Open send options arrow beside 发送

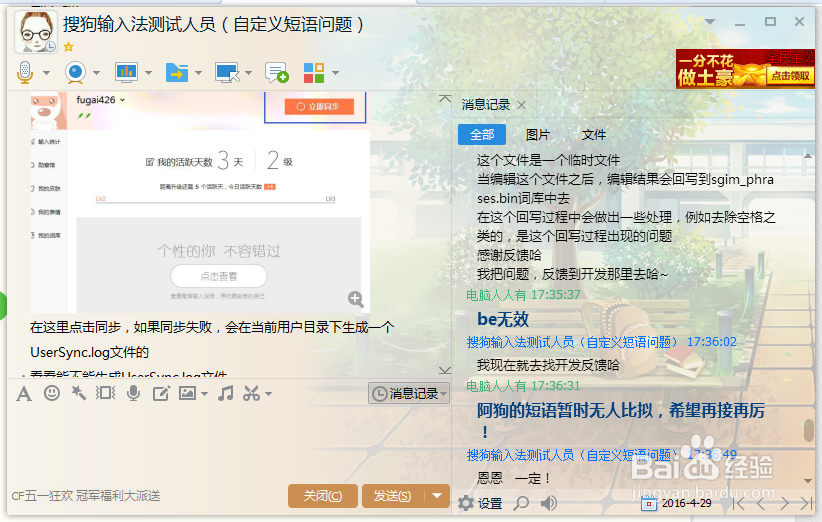point(437,496)
